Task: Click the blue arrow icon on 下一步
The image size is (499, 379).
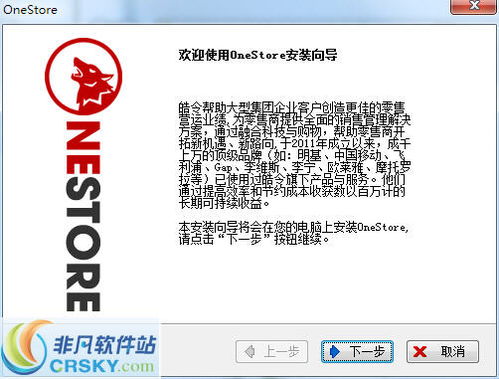Action: pos(334,351)
